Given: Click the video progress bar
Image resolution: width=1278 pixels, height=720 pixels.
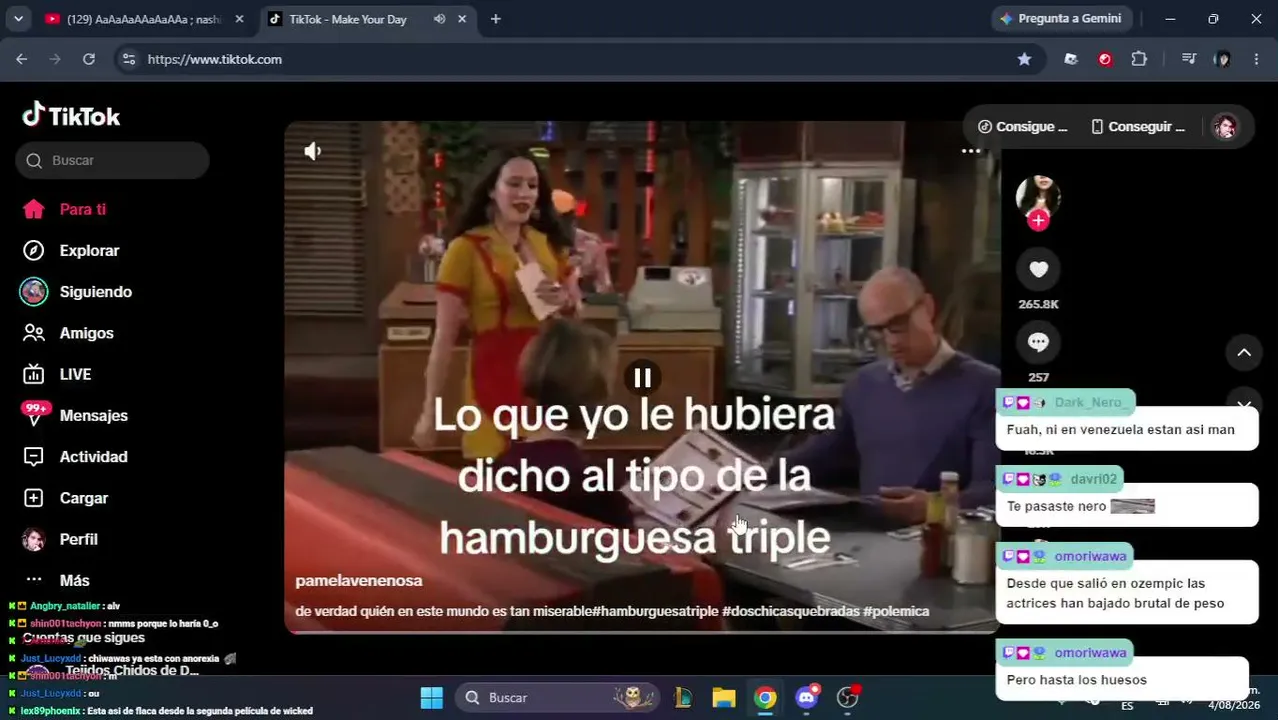Looking at the screenshot, I should pos(642,632).
